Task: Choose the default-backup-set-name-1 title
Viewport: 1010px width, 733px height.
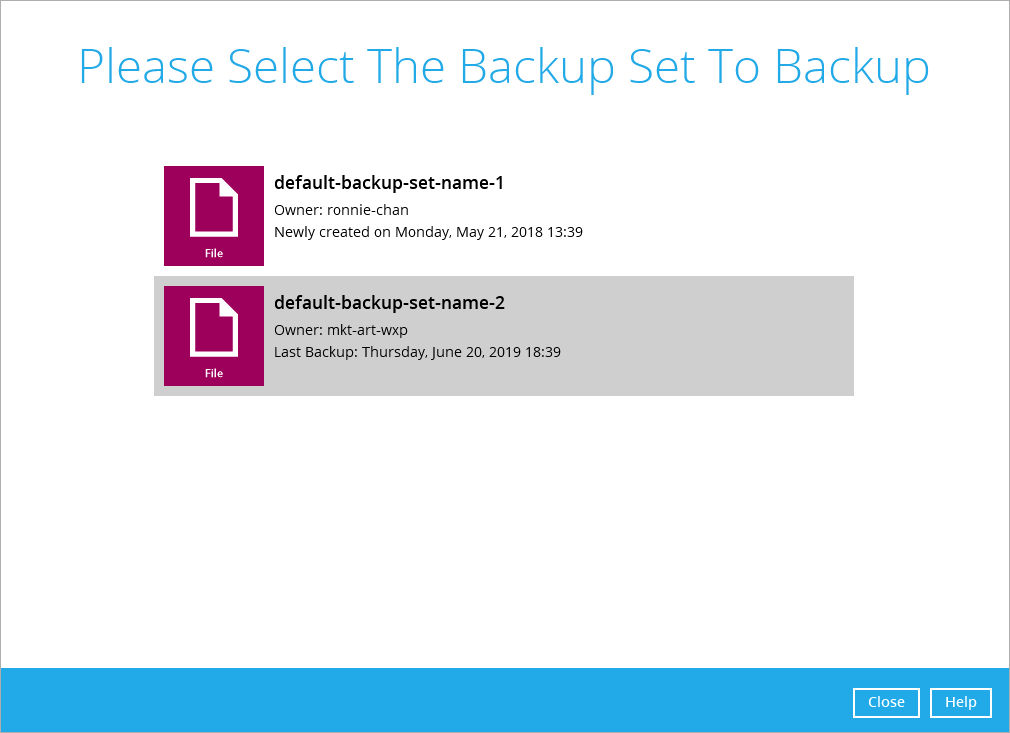Action: 389,183
